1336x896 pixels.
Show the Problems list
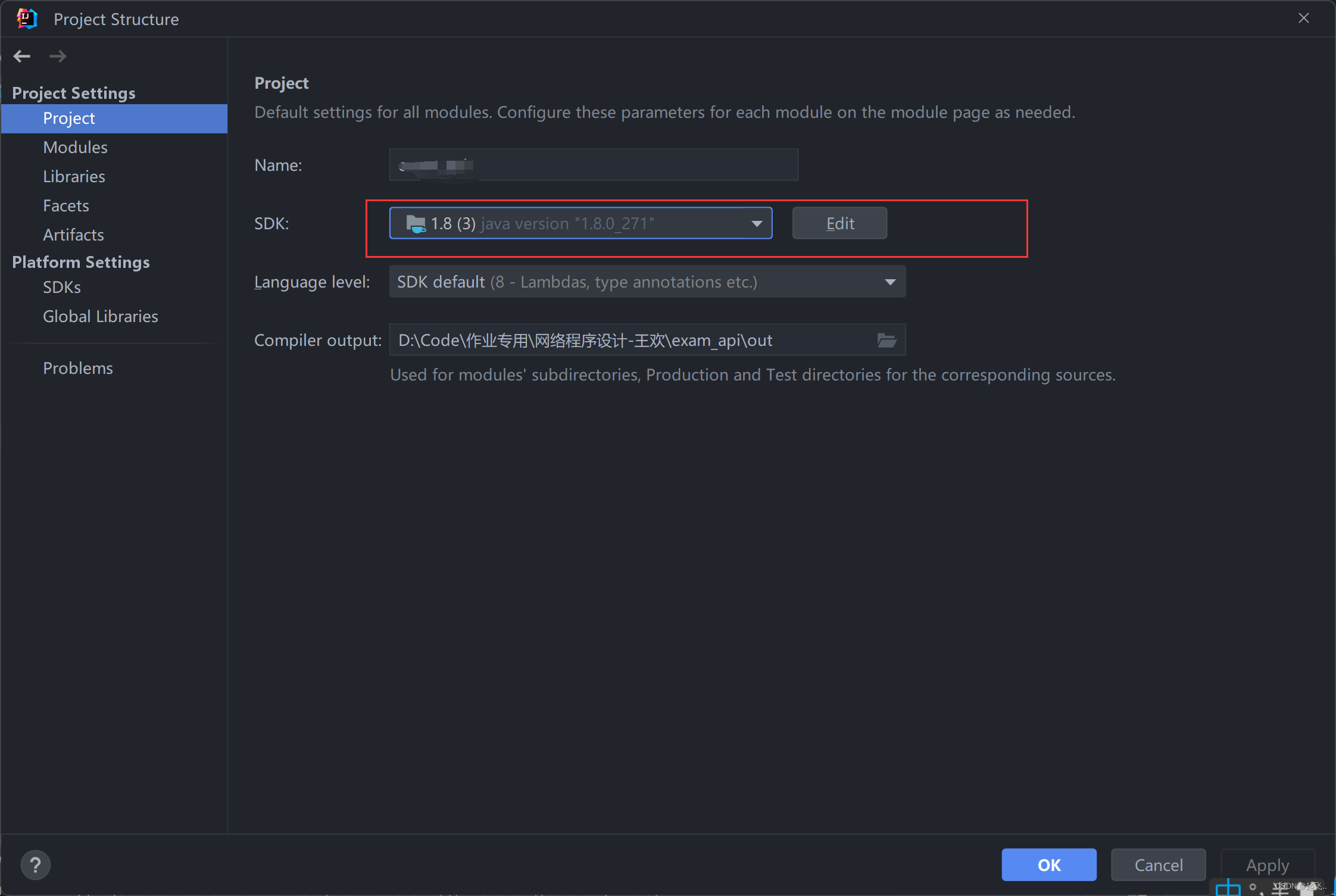(77, 369)
